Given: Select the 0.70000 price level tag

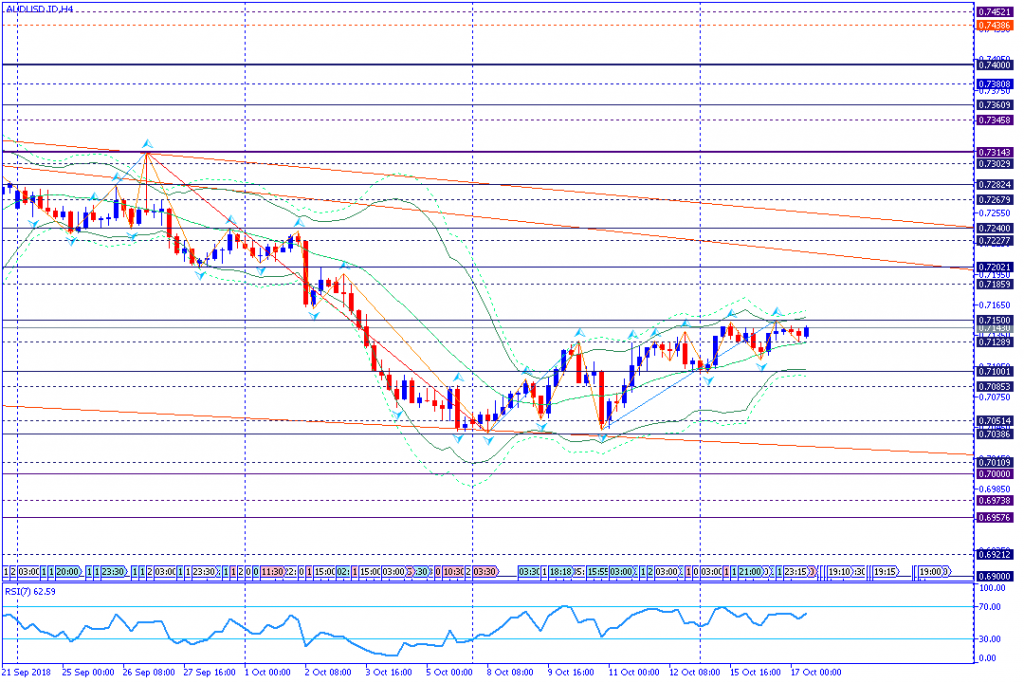Looking at the screenshot, I should [x=992, y=474].
